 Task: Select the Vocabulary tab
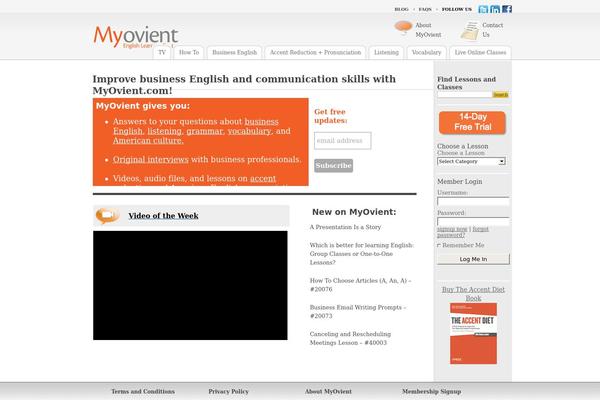(426, 52)
